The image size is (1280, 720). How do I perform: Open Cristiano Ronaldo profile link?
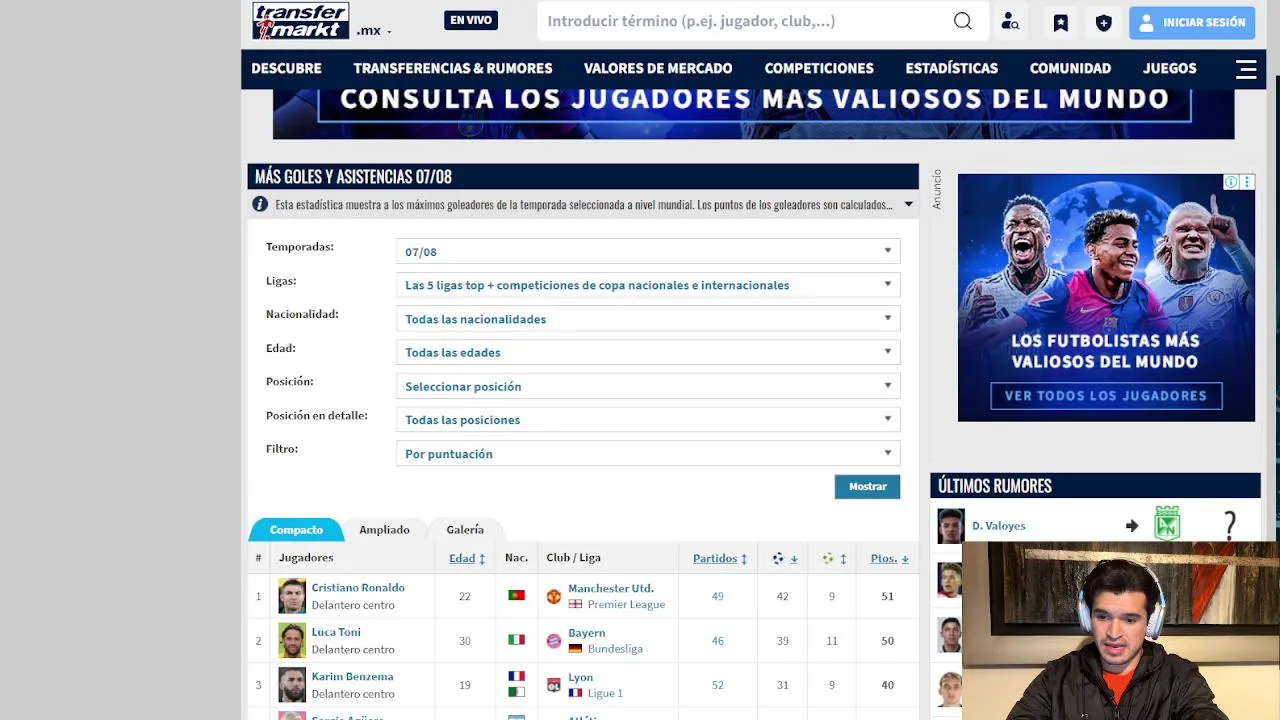(358, 588)
